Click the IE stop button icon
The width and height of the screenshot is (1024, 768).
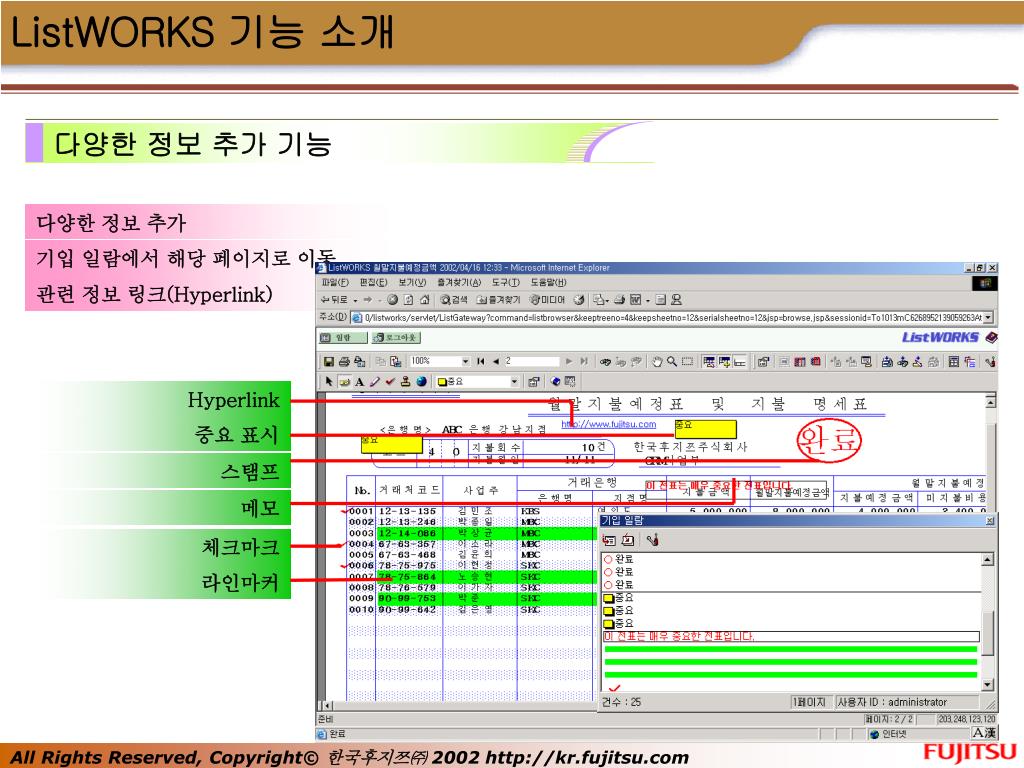point(392,300)
